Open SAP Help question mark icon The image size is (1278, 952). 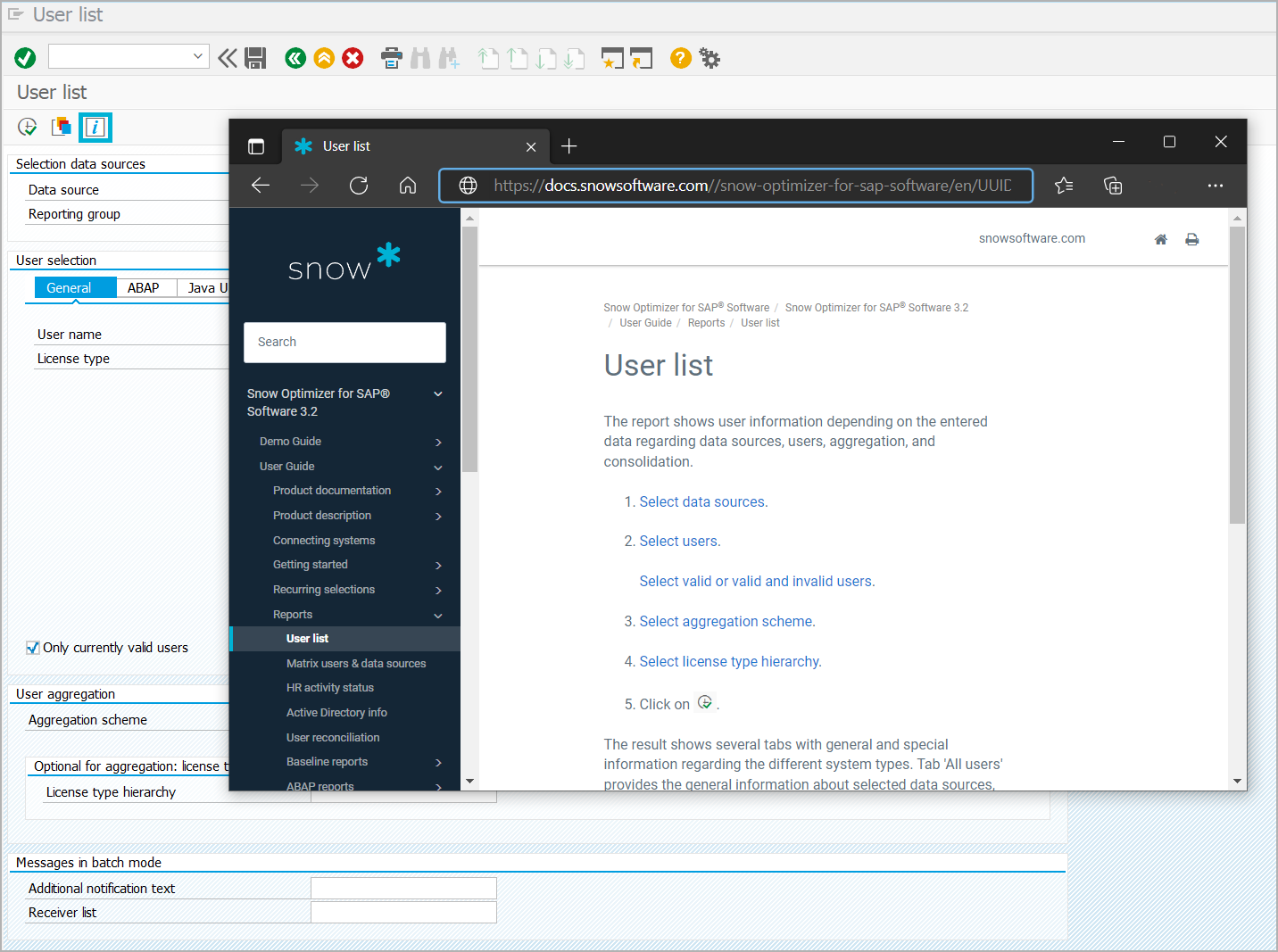point(681,58)
